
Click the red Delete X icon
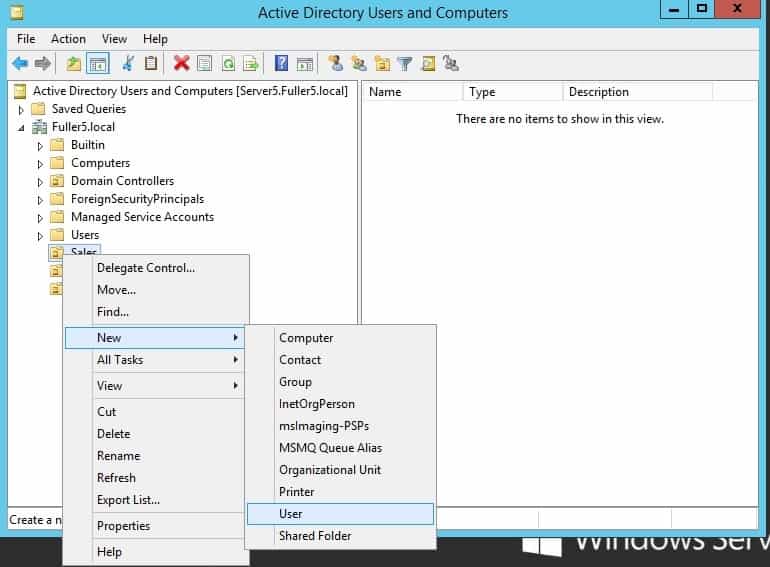click(x=181, y=63)
